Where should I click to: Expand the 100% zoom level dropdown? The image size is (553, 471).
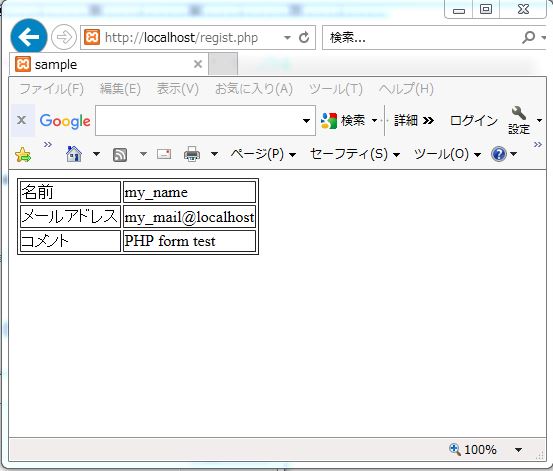[x=518, y=450]
